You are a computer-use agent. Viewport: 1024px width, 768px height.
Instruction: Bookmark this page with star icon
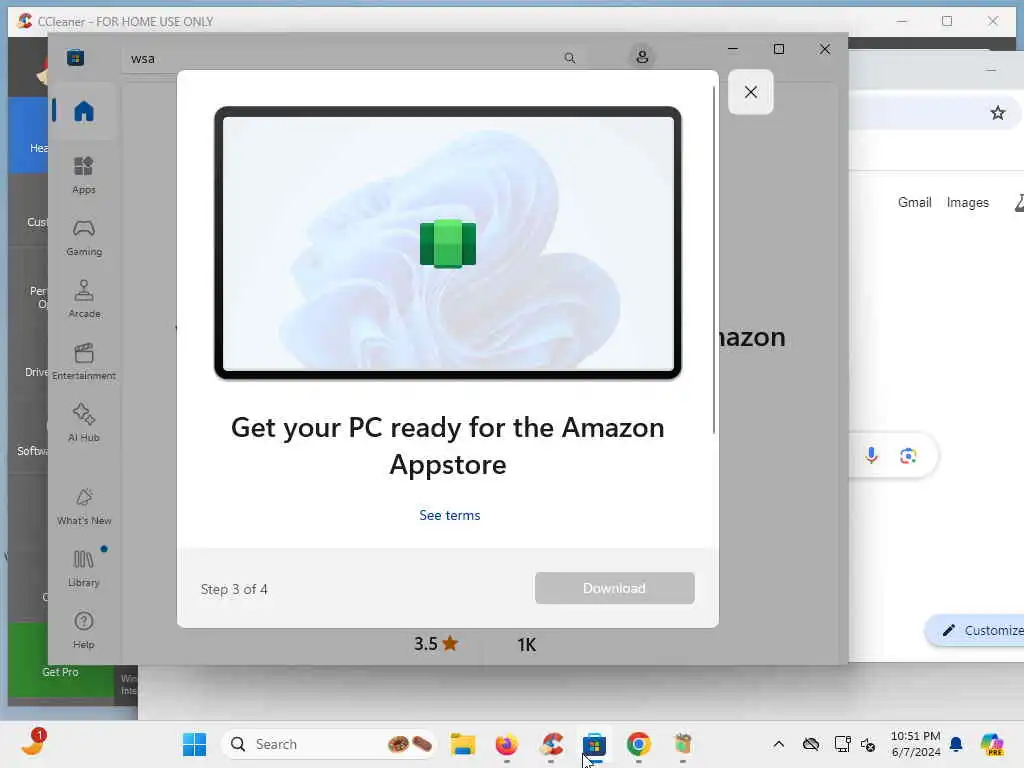tap(997, 113)
